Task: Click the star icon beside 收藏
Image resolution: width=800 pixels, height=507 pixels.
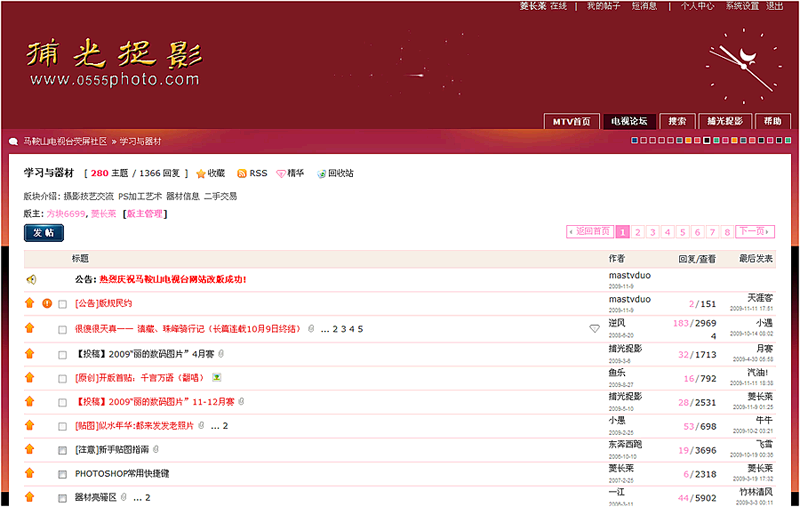Action: pyautogui.click(x=201, y=174)
